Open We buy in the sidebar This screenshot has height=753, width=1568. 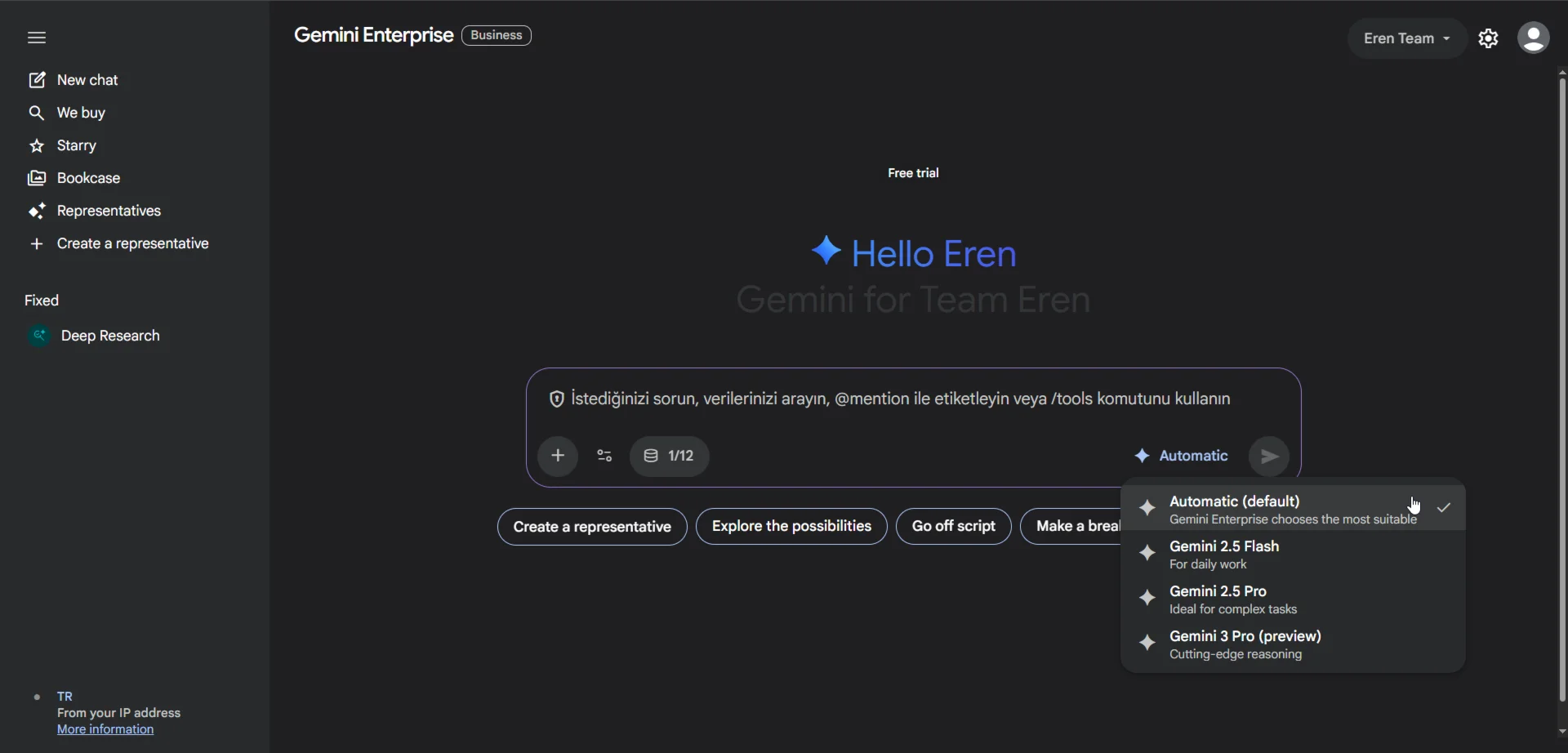pyautogui.click(x=81, y=113)
